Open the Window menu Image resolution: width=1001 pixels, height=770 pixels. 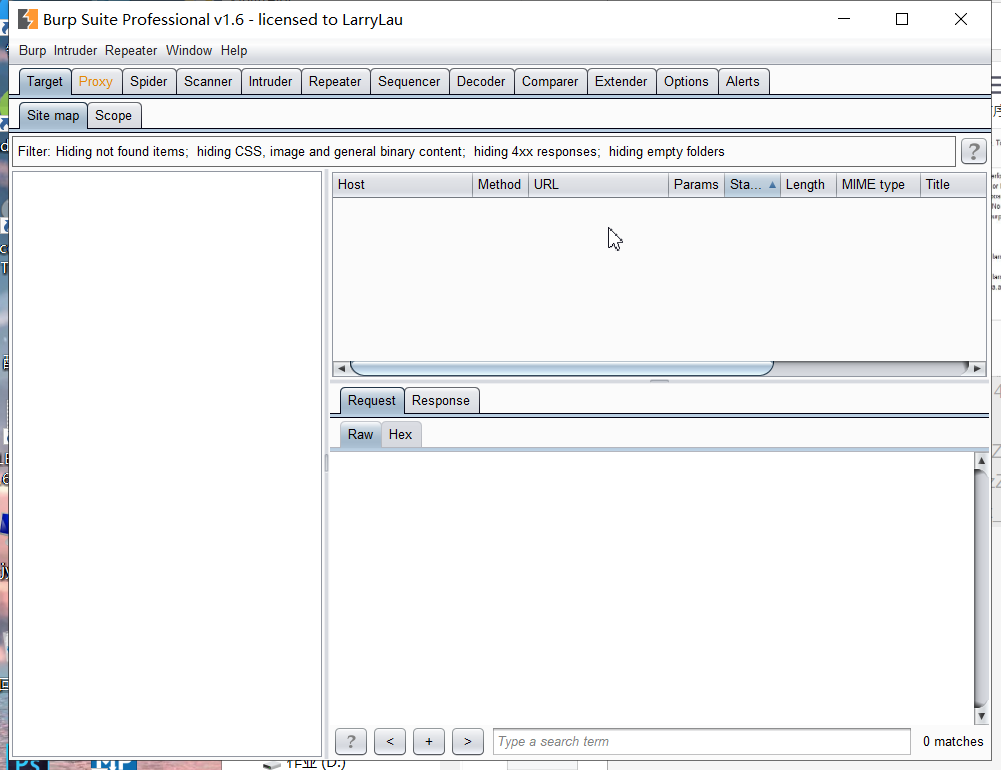point(189,50)
